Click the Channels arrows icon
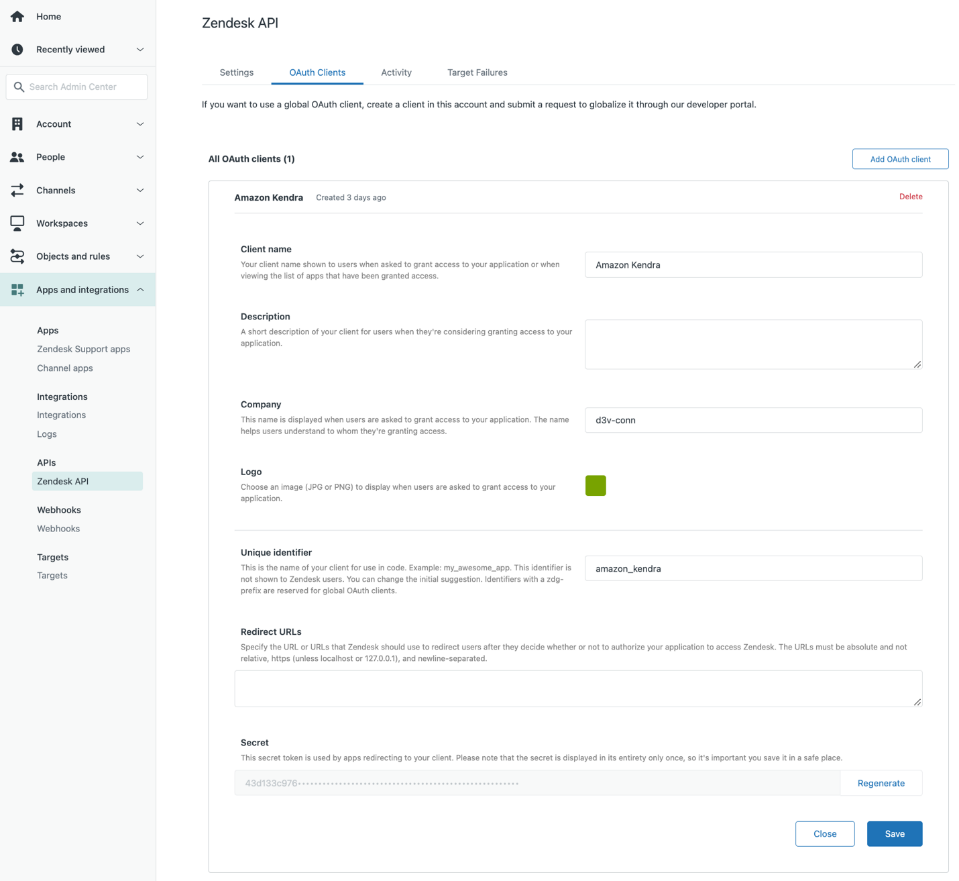959x881 pixels. [x=17, y=190]
